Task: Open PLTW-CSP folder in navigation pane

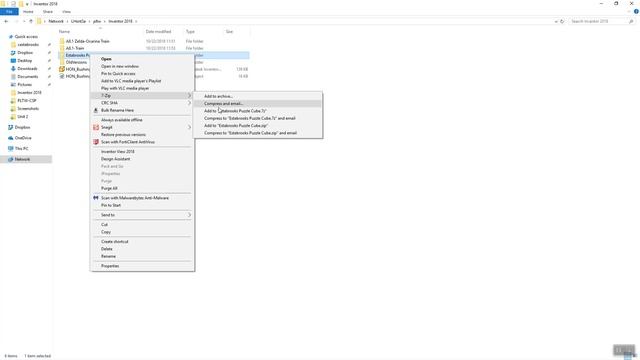Action: point(27,100)
